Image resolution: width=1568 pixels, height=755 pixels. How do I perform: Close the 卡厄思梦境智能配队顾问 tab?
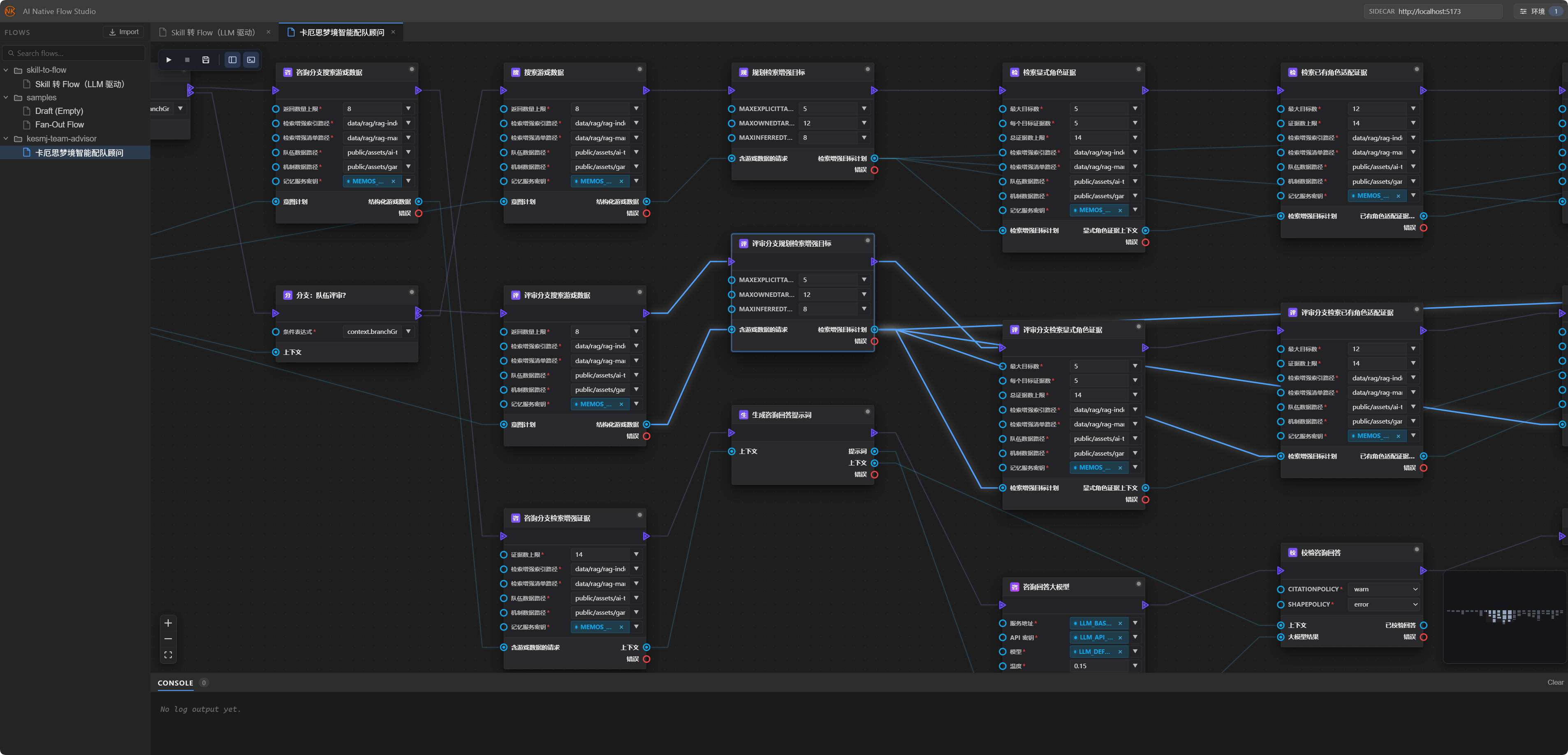click(x=393, y=32)
